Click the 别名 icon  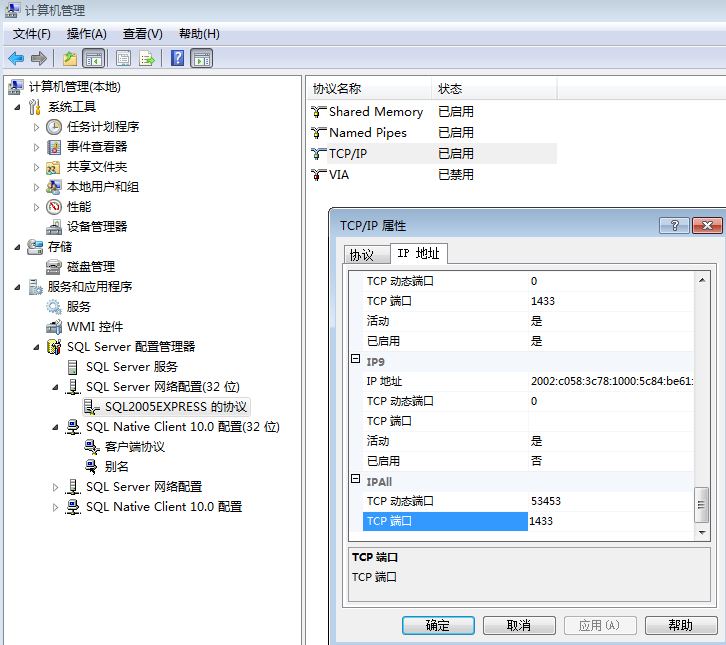point(92,467)
